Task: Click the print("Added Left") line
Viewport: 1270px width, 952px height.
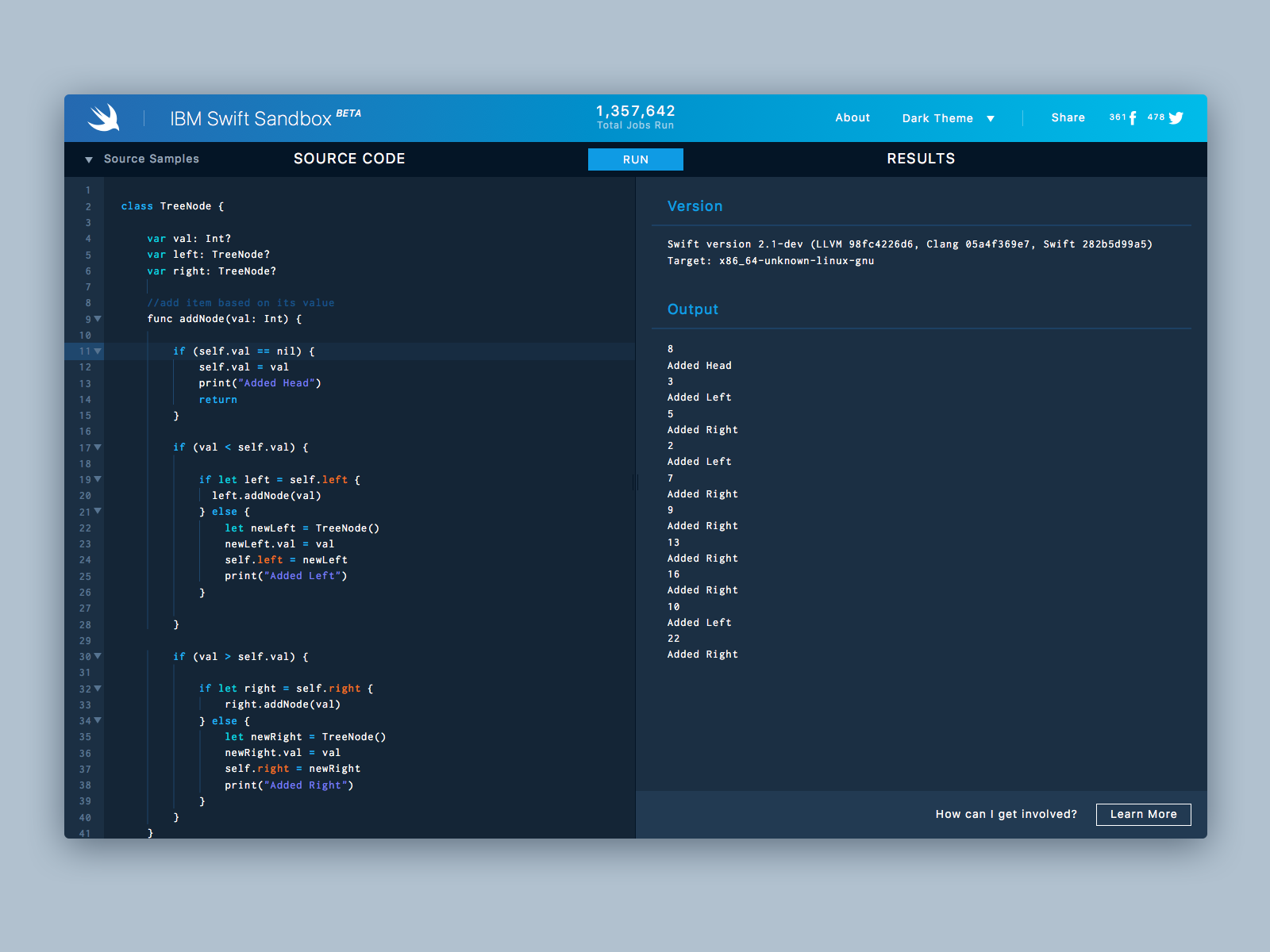Action: (x=286, y=576)
